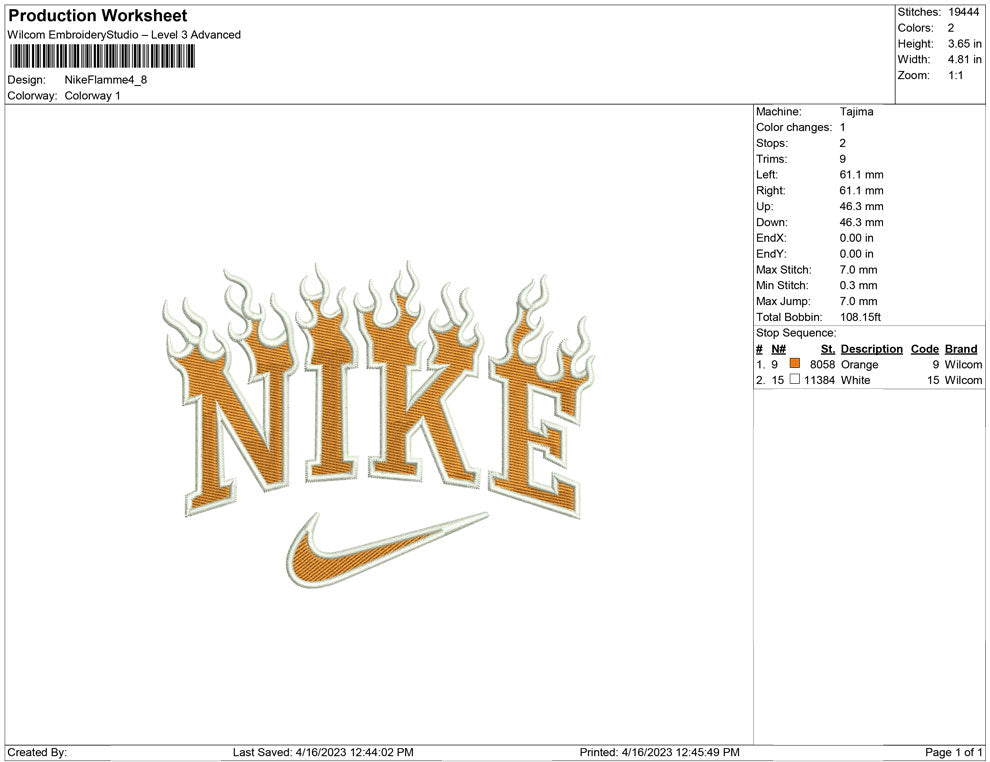The width and height of the screenshot is (990, 762).
Task: Click the Color changes label
Action: pyautogui.click(x=794, y=128)
